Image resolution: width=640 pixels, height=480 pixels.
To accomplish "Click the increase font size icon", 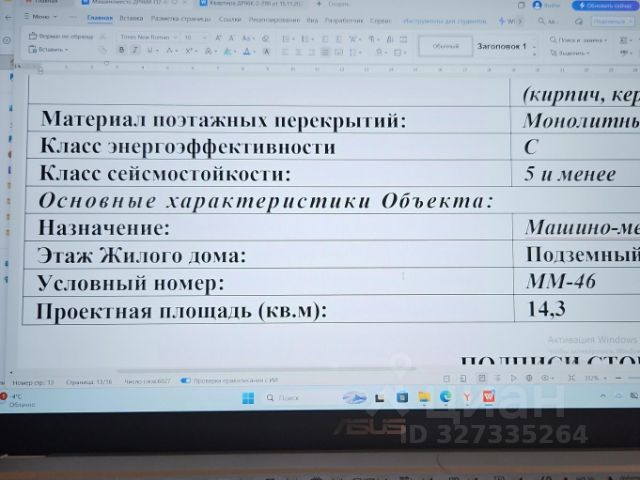I will (x=218, y=38).
